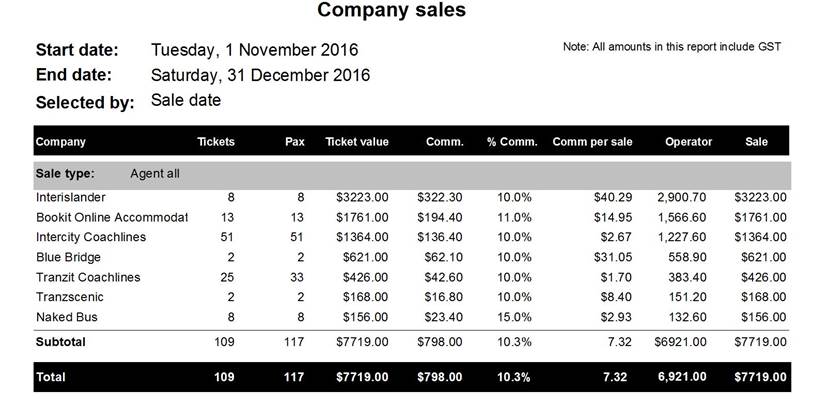Viewport: 813px width, 402px height.
Task: Click the Subtotal row label
Action: tap(61, 342)
